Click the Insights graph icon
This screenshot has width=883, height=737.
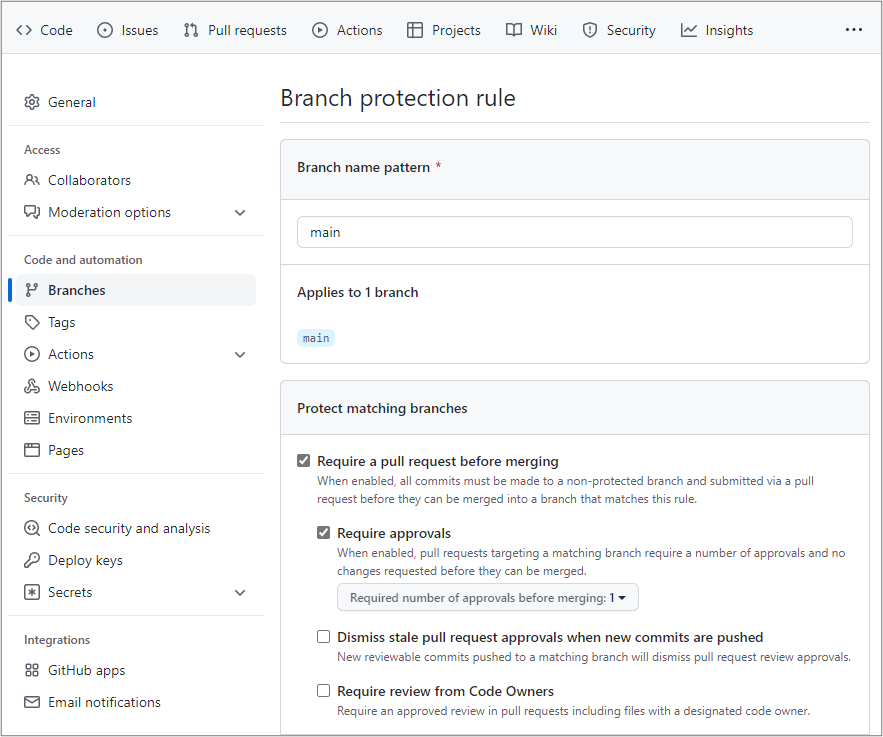(x=687, y=30)
